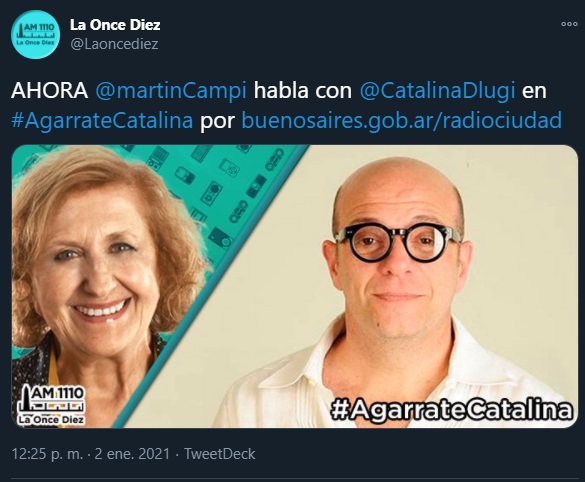The image size is (585, 482).
Task: Open the La Once Diez profile avatar
Action: point(35,35)
